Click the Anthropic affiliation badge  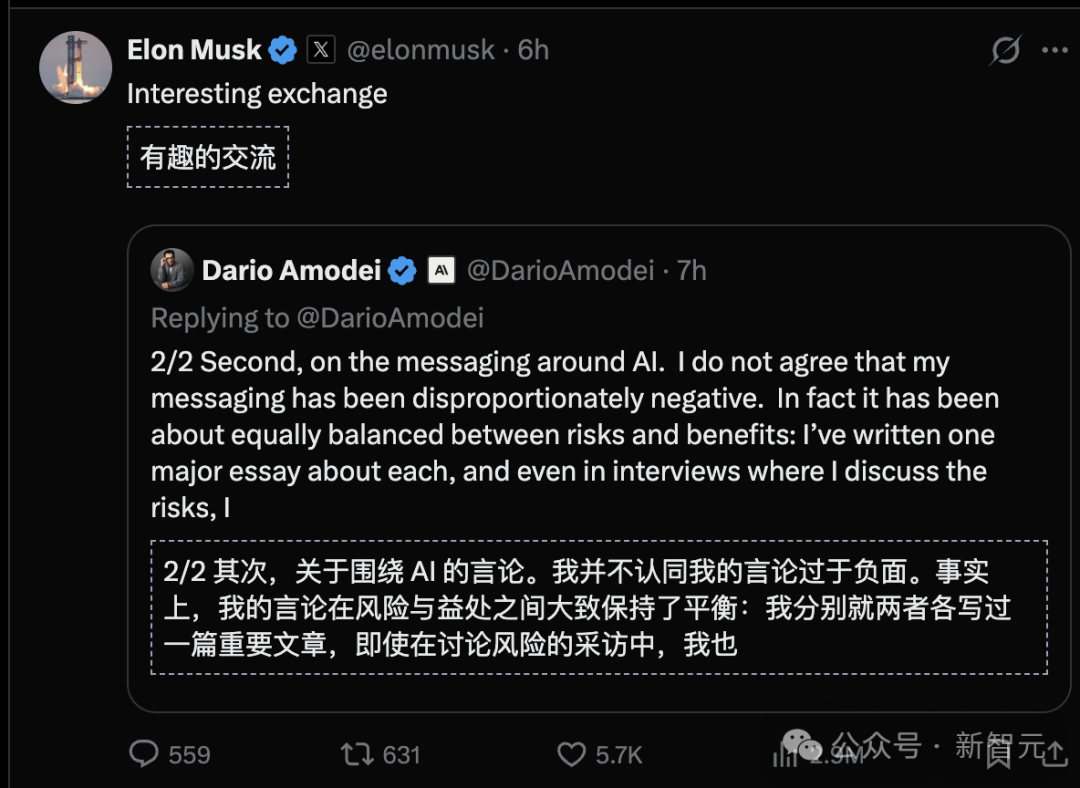pos(441,270)
